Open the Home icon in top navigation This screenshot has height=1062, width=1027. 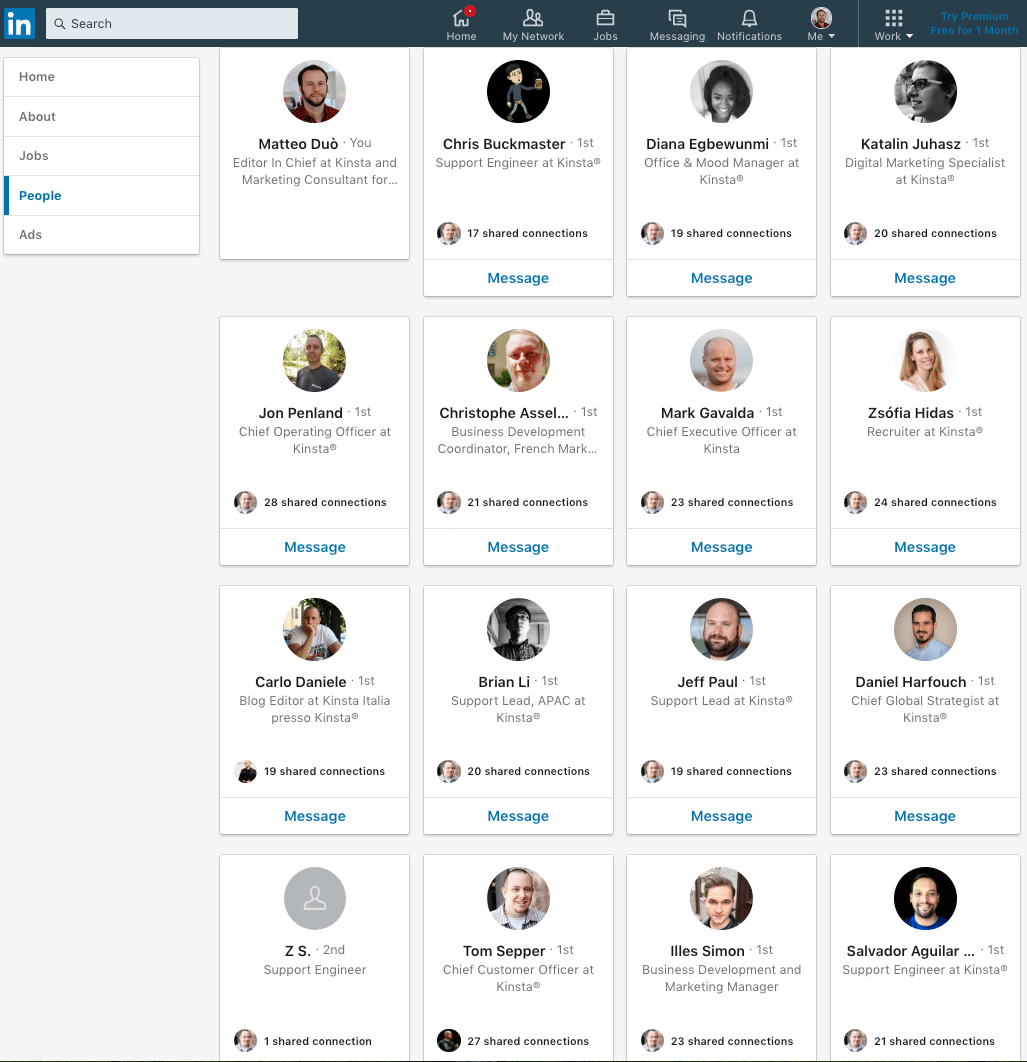click(461, 17)
